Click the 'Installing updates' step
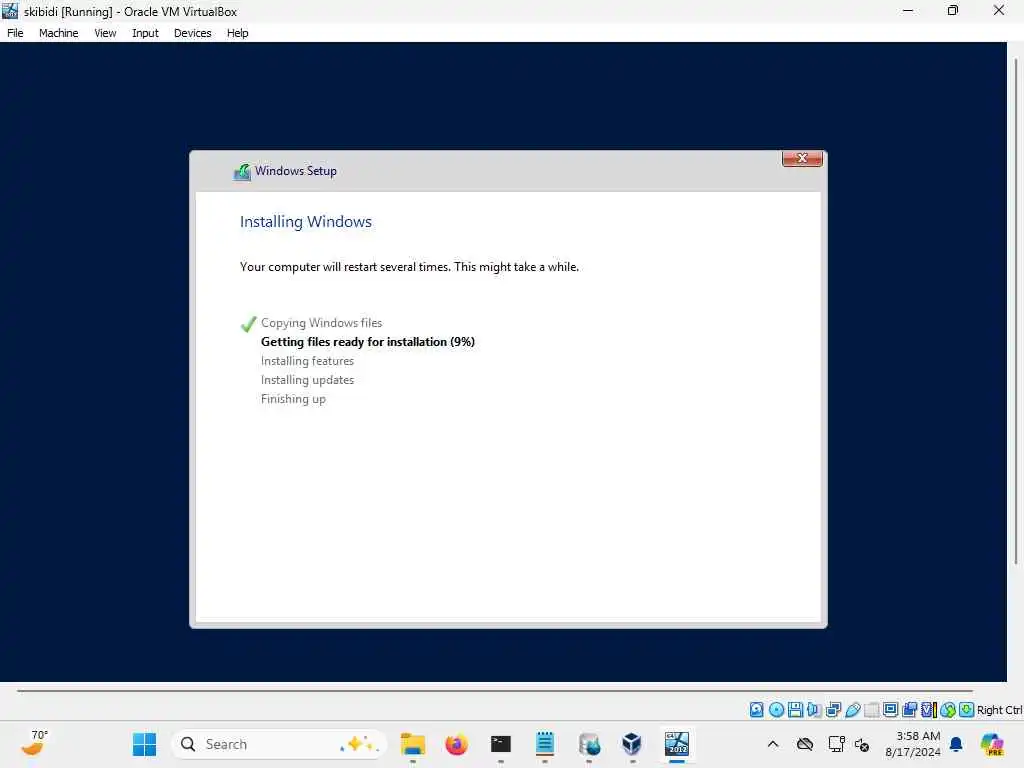The width and height of the screenshot is (1024, 768). click(x=307, y=379)
